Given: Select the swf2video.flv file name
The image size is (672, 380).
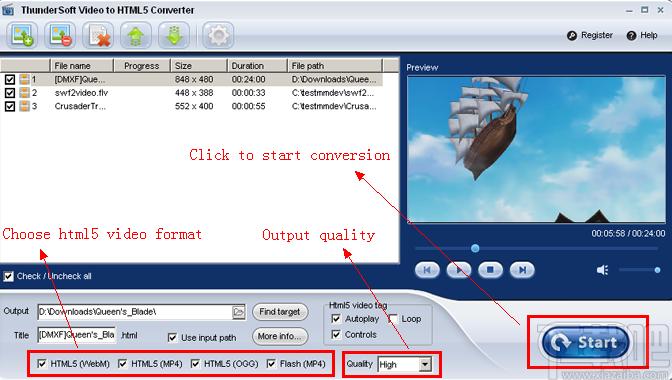Looking at the screenshot, I should click(x=81, y=93).
